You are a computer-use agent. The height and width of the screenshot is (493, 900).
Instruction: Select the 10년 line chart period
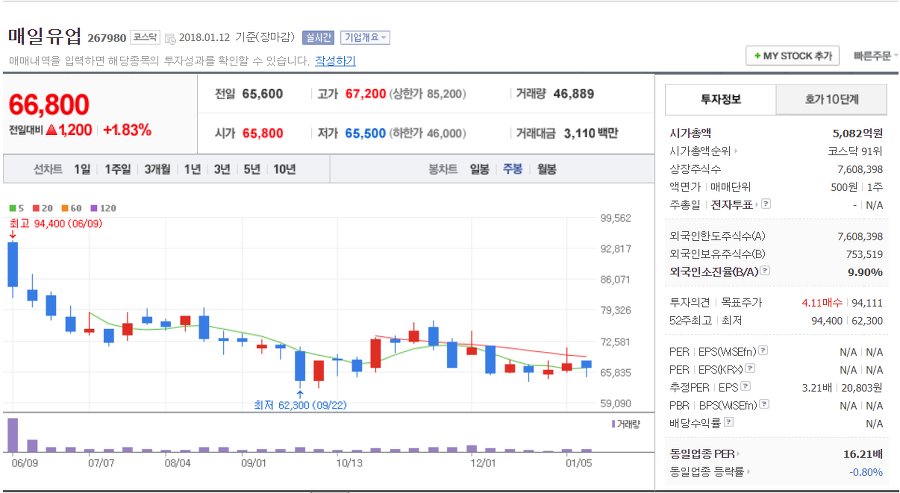[285, 169]
